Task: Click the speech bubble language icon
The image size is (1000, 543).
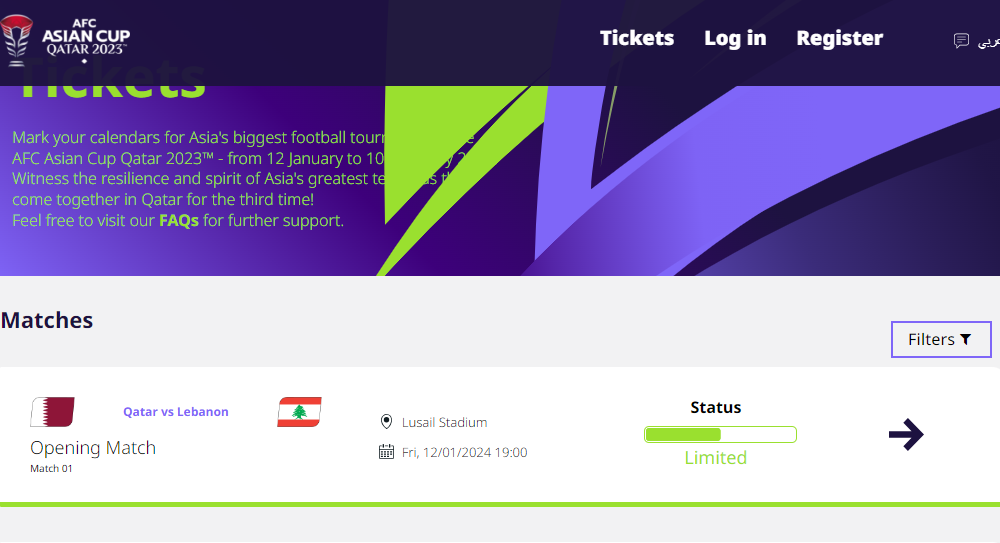Action: pos(961,41)
